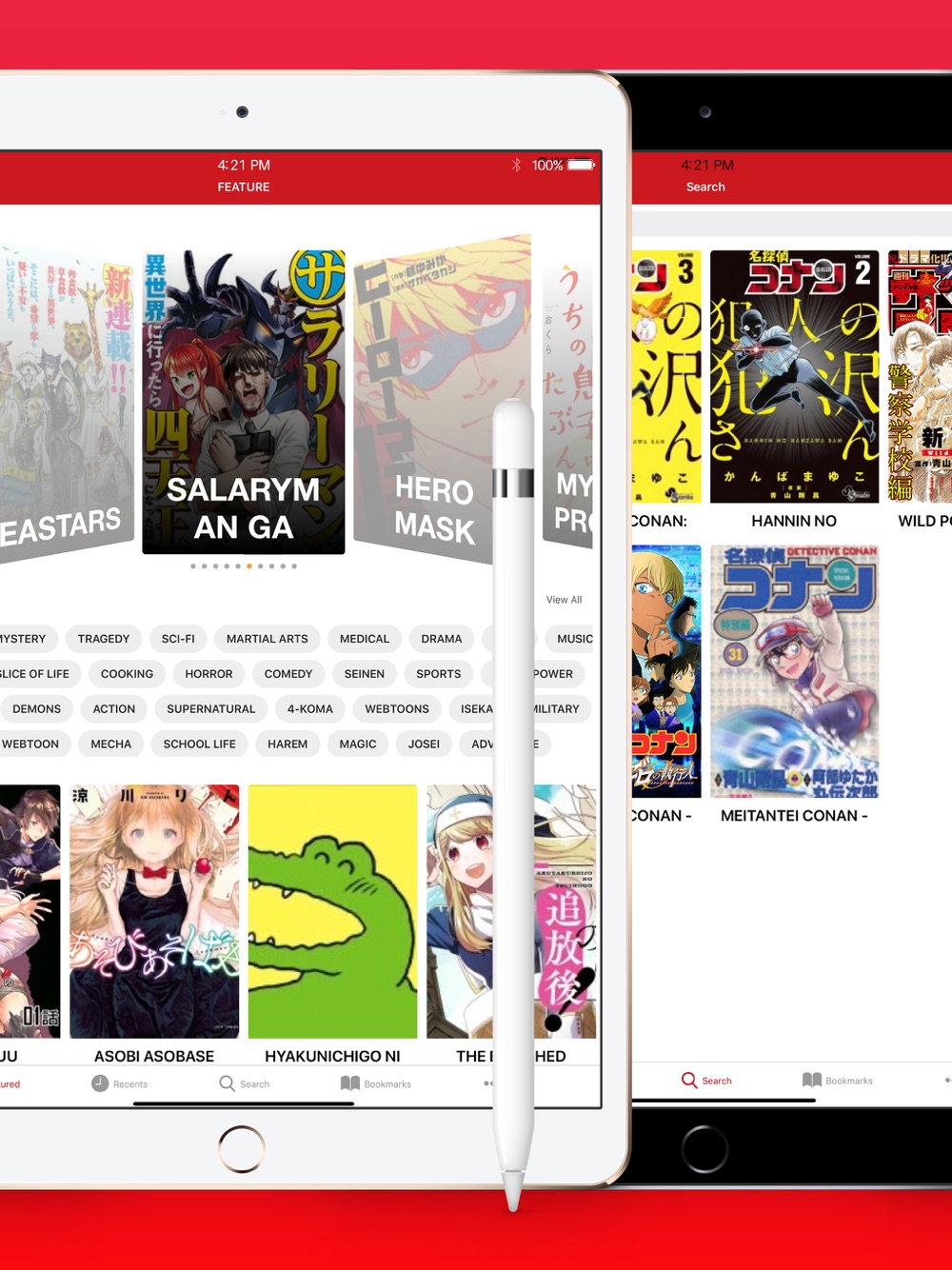Open the View All genres link
This screenshot has height=1270, width=952.
(564, 600)
